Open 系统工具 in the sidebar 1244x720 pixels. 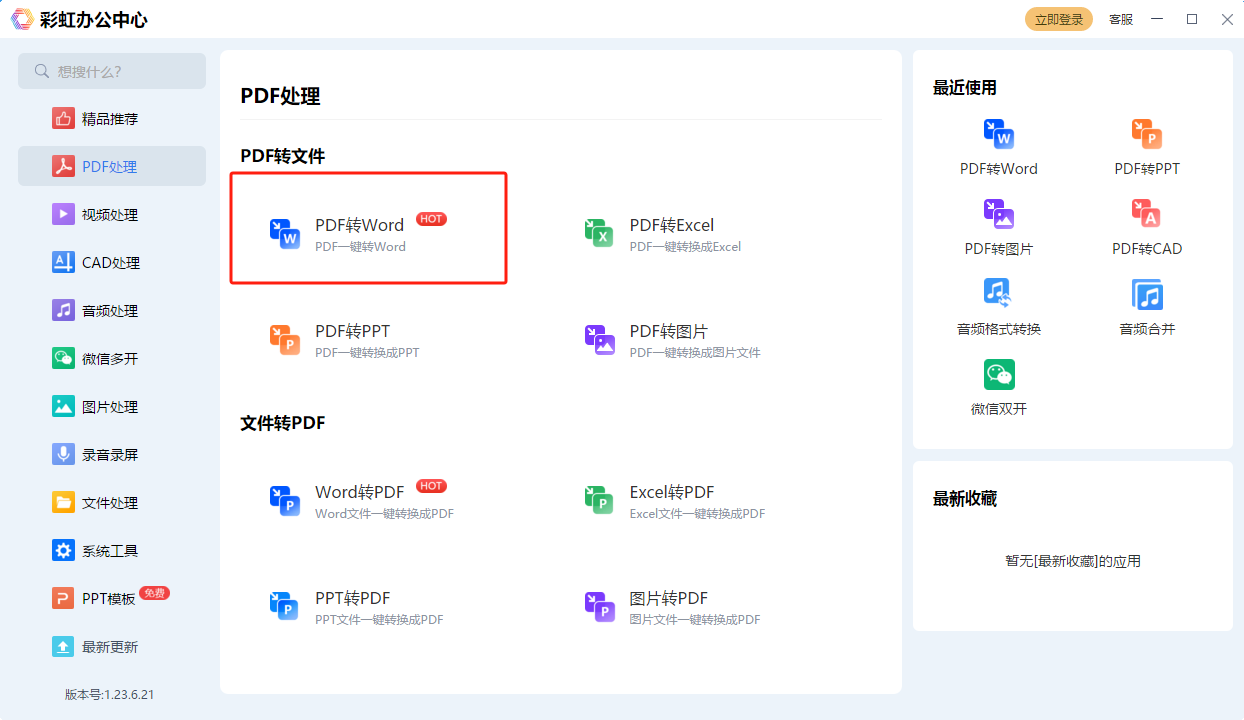(x=112, y=551)
